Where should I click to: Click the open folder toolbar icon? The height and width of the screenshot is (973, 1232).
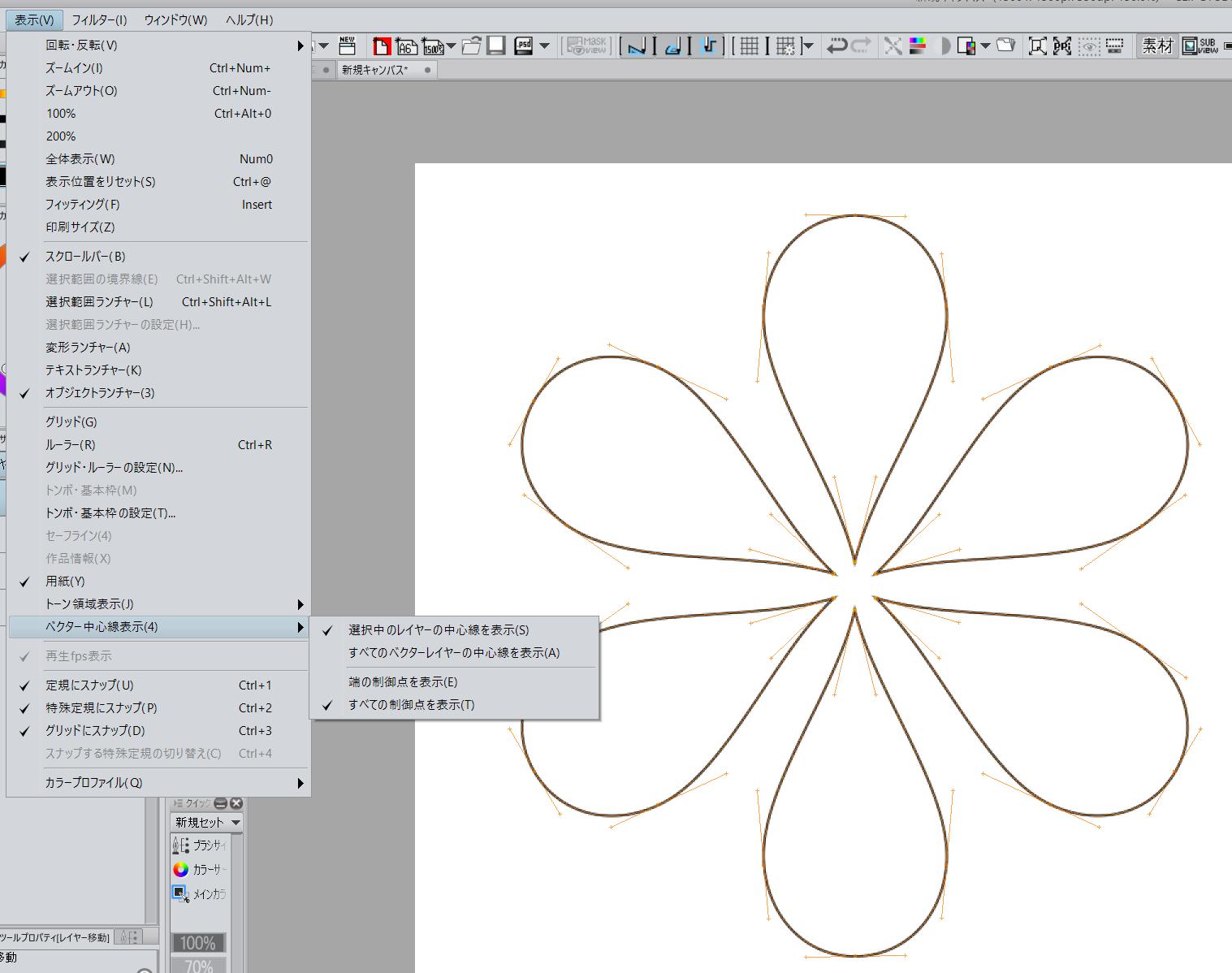[472, 46]
